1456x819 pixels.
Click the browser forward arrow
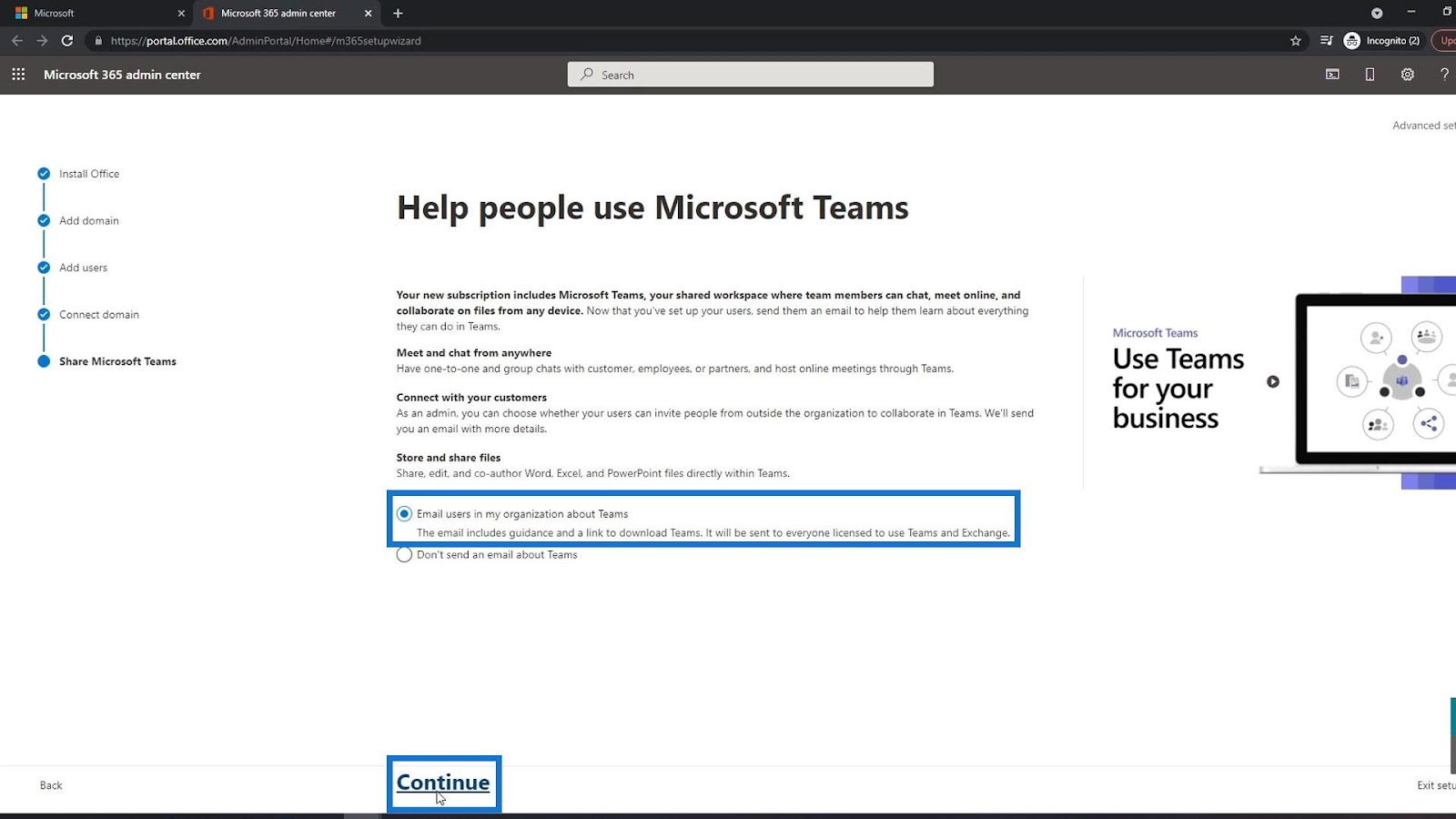click(x=42, y=41)
